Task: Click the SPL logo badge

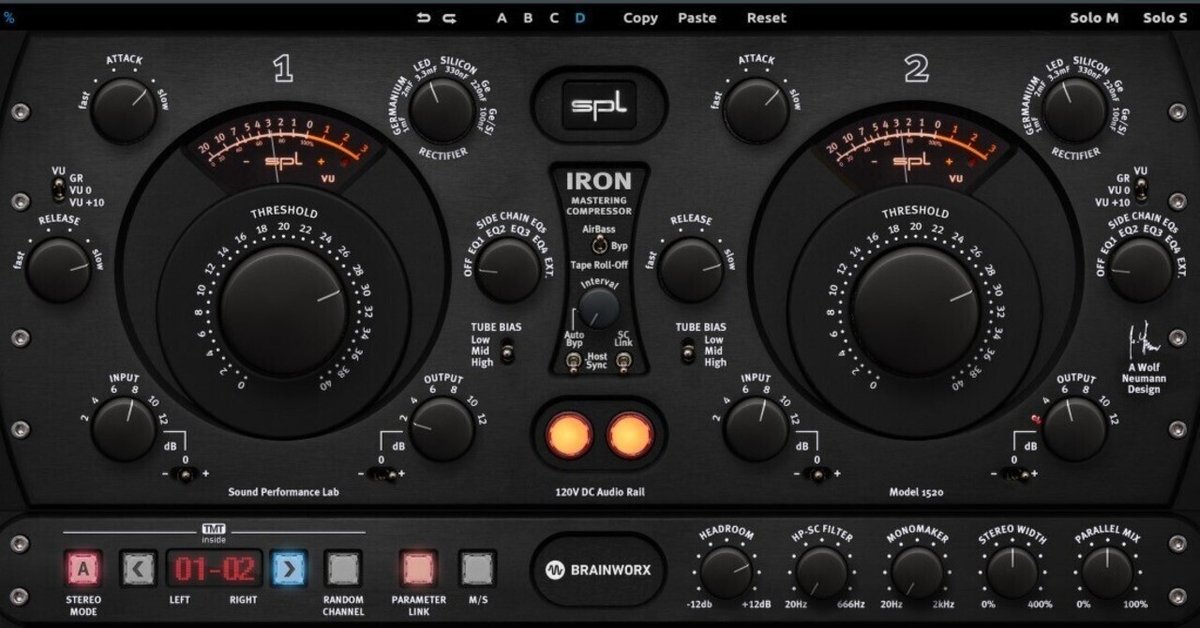Action: coord(599,105)
